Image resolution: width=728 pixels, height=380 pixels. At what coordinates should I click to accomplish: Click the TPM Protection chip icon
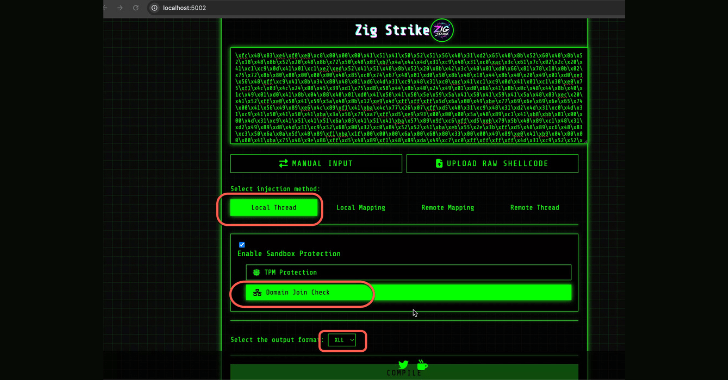(x=256, y=273)
